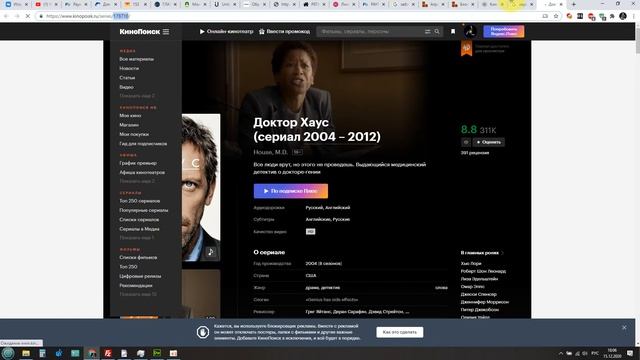Click country link США
Image resolution: width=640 pixels, height=360 pixels.
tap(311, 276)
